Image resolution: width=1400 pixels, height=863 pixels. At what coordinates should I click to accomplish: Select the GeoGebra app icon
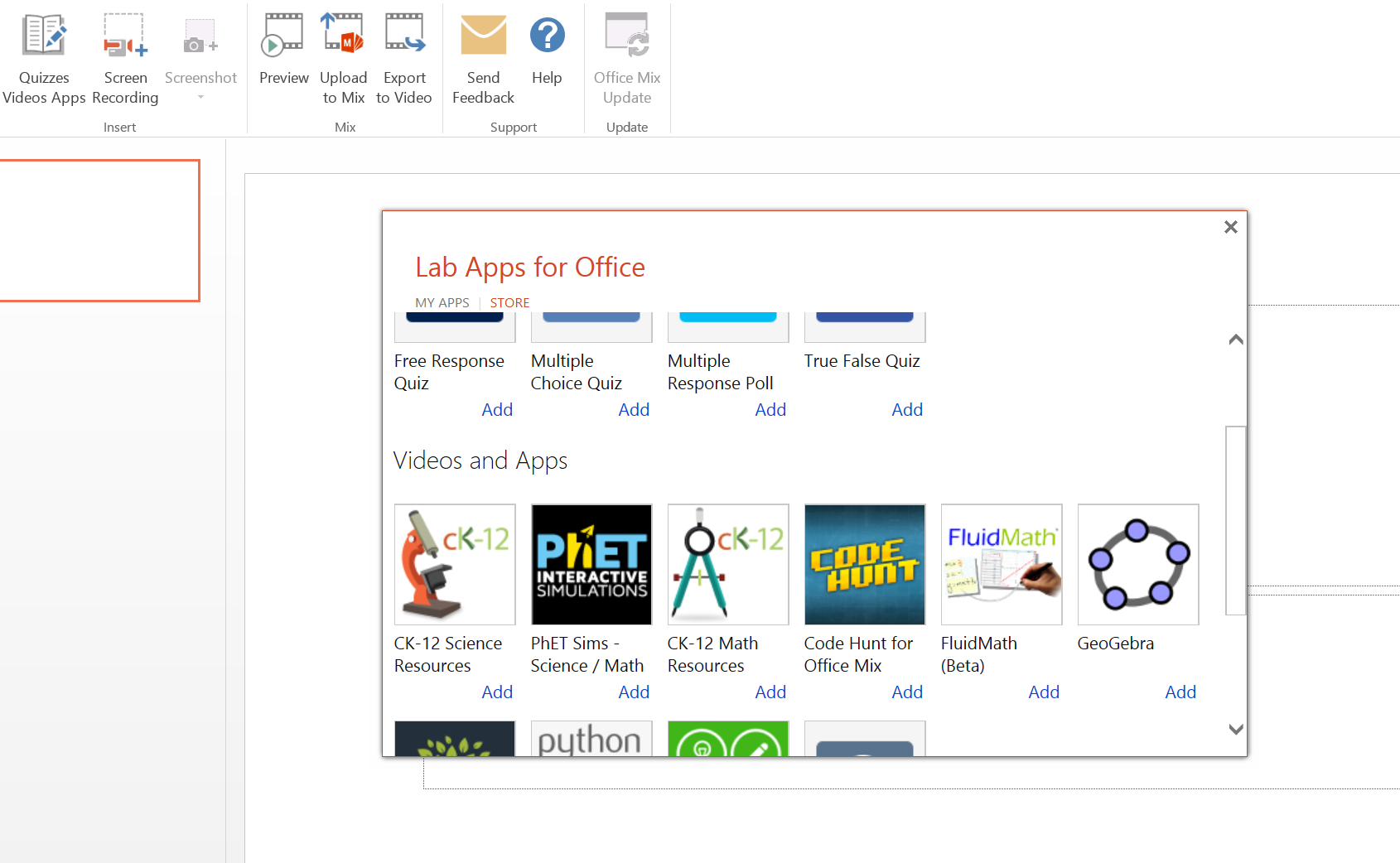click(1137, 564)
